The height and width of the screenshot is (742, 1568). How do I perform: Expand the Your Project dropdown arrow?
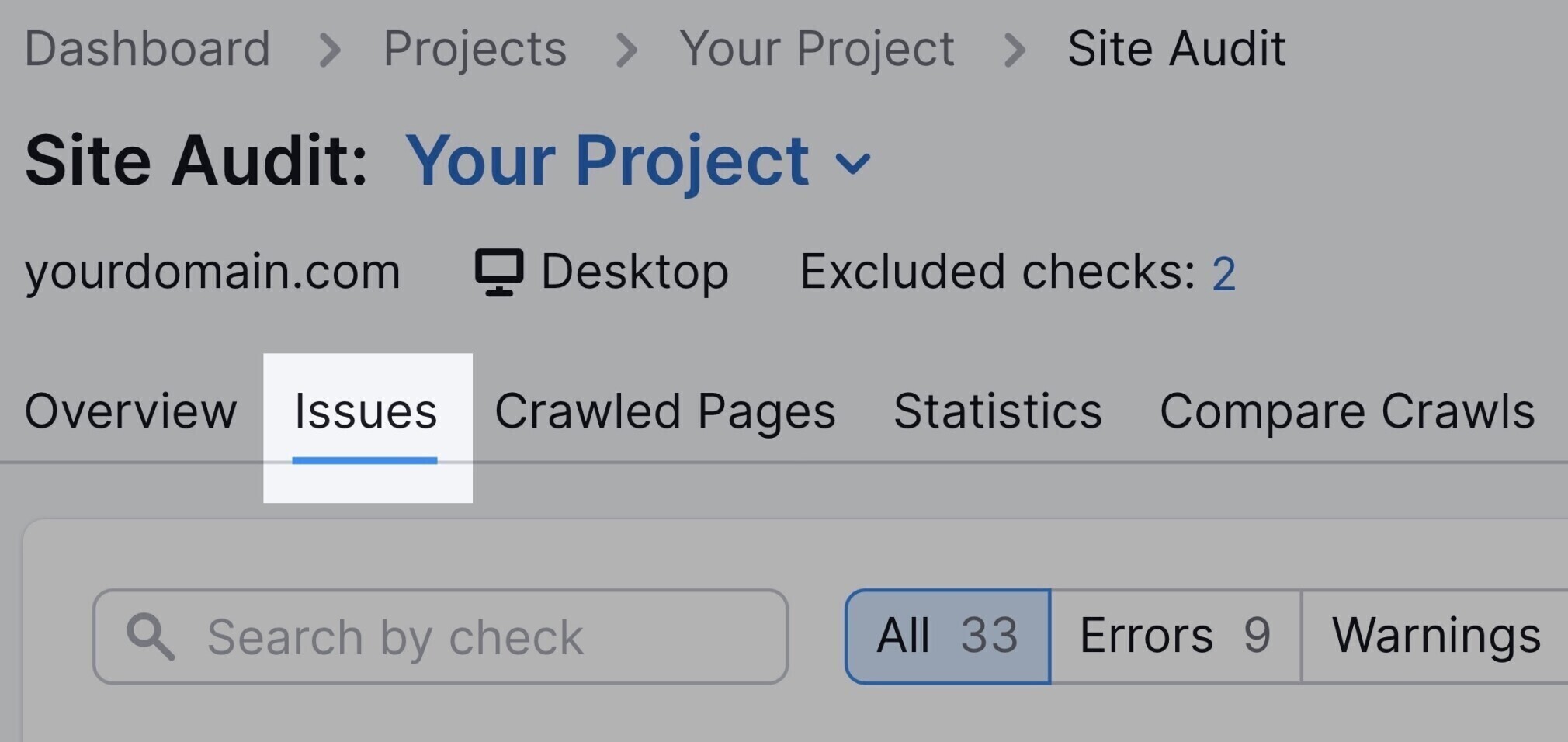pyautogui.click(x=852, y=163)
